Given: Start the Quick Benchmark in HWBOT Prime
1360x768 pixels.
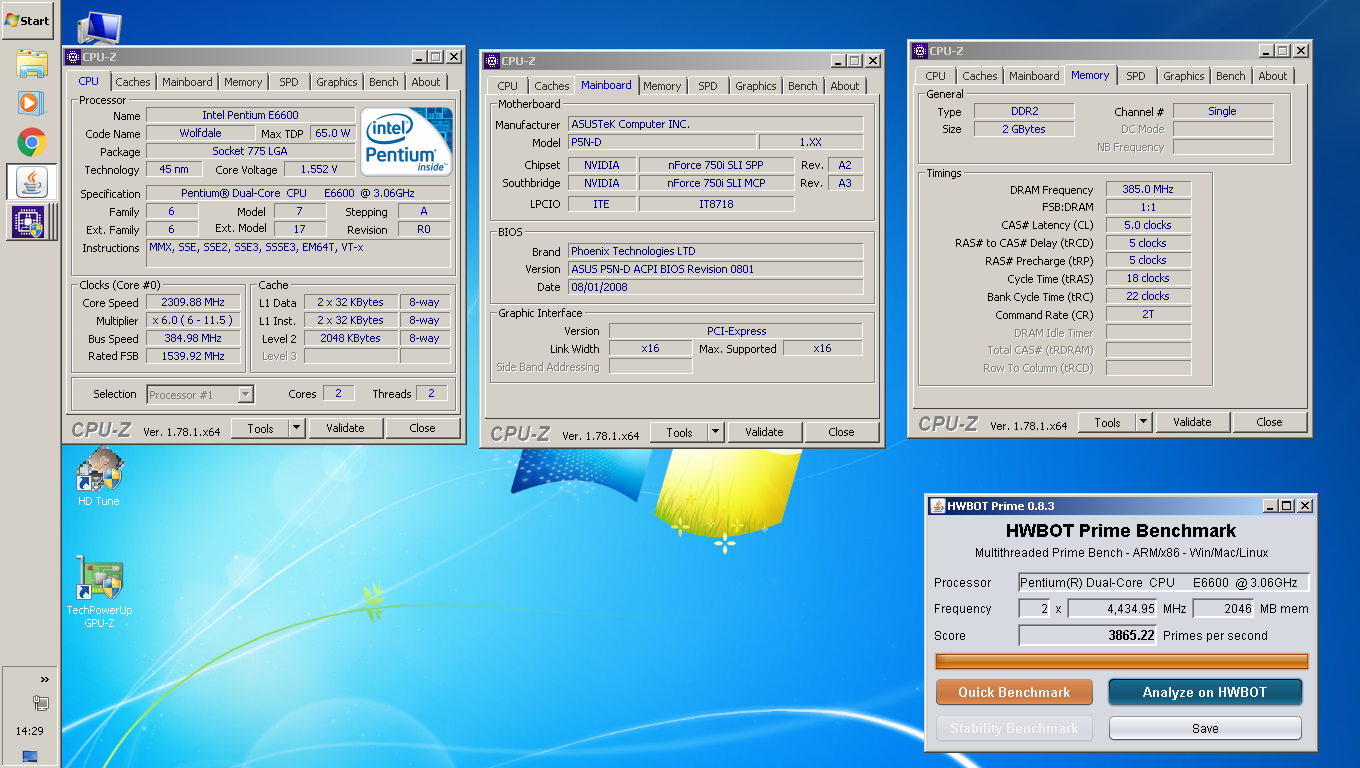Looking at the screenshot, I should coord(1014,692).
